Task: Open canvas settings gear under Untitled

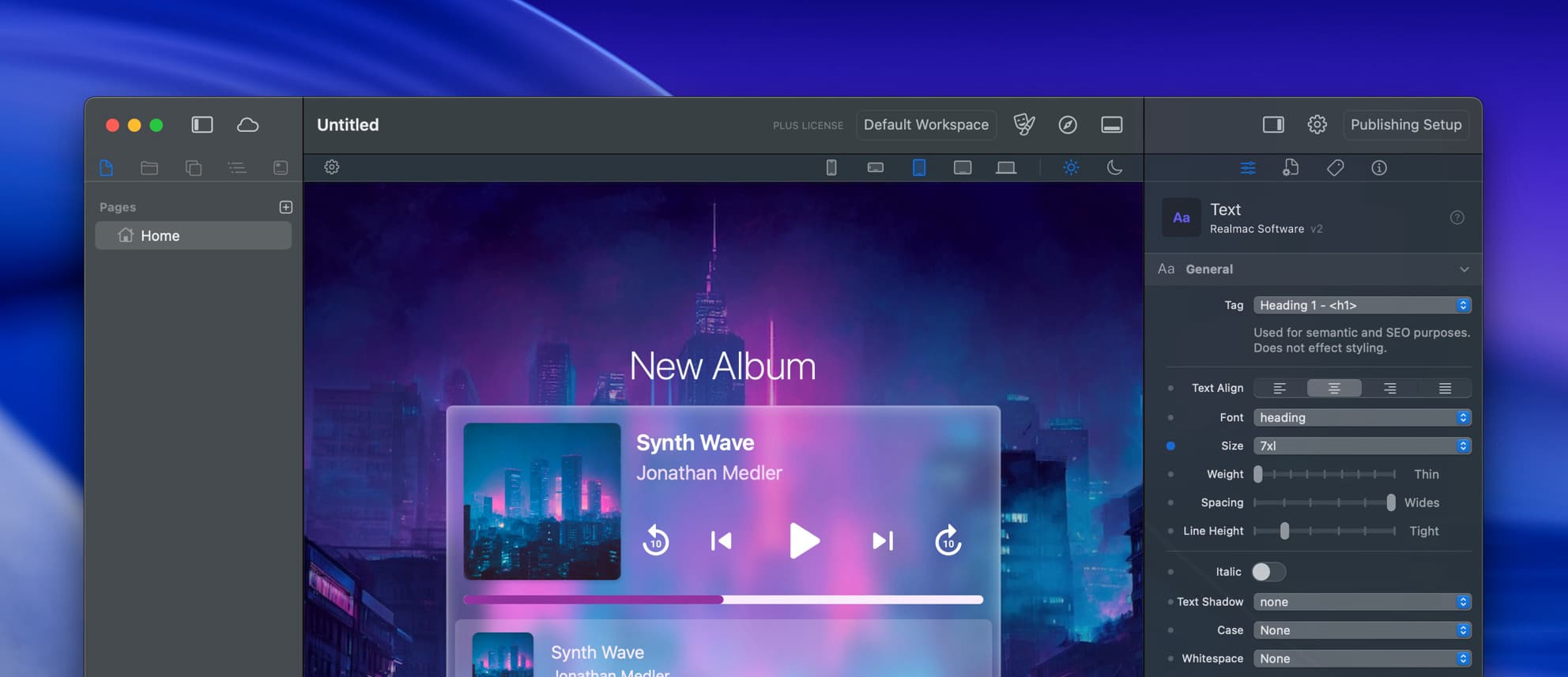Action: (x=332, y=167)
